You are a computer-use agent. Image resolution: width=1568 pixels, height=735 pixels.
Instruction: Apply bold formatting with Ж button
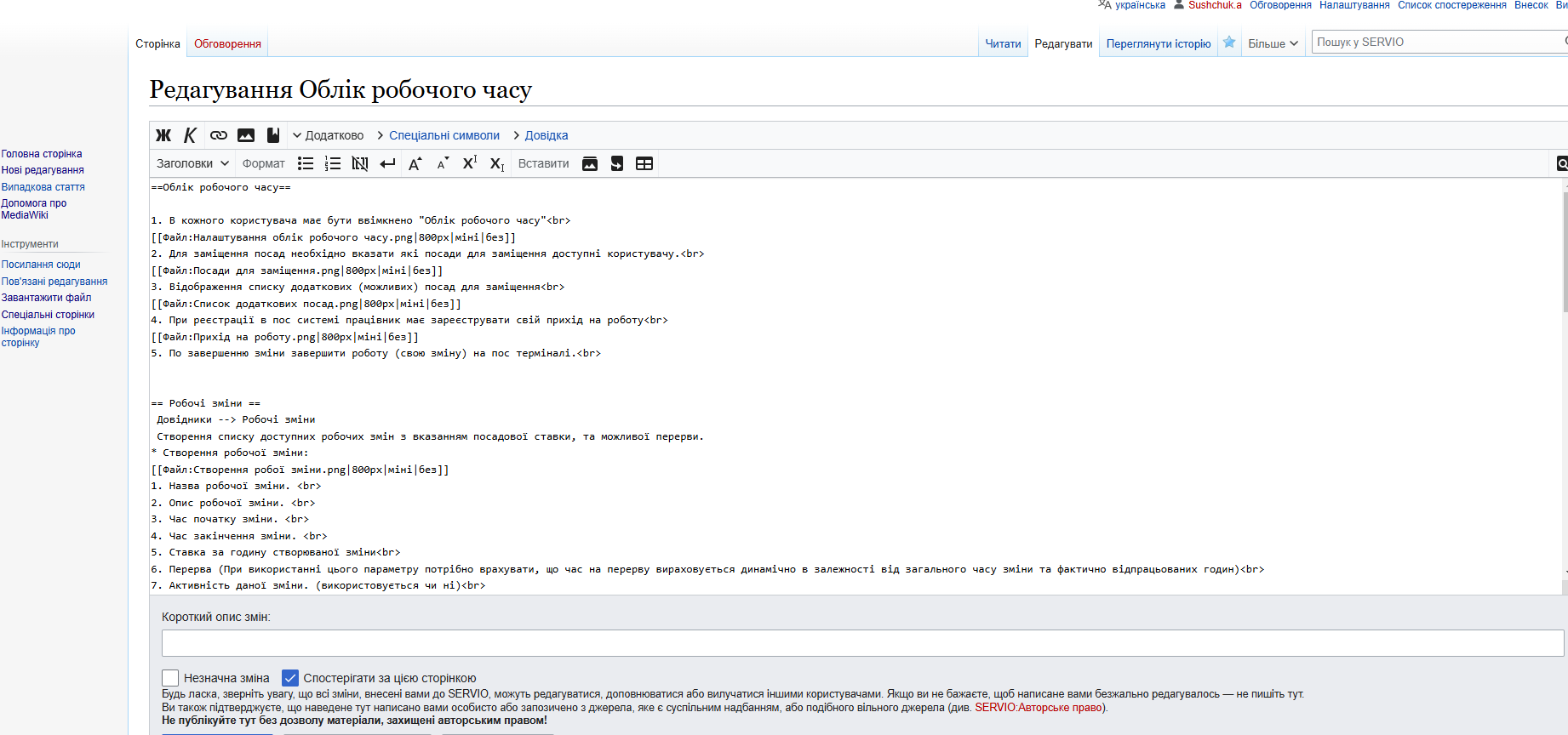(x=163, y=135)
